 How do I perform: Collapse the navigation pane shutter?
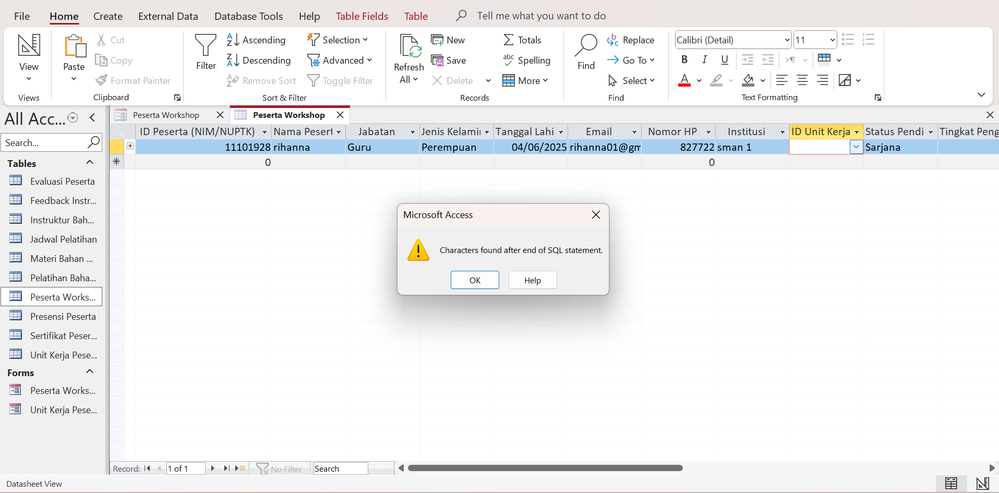tap(92, 118)
